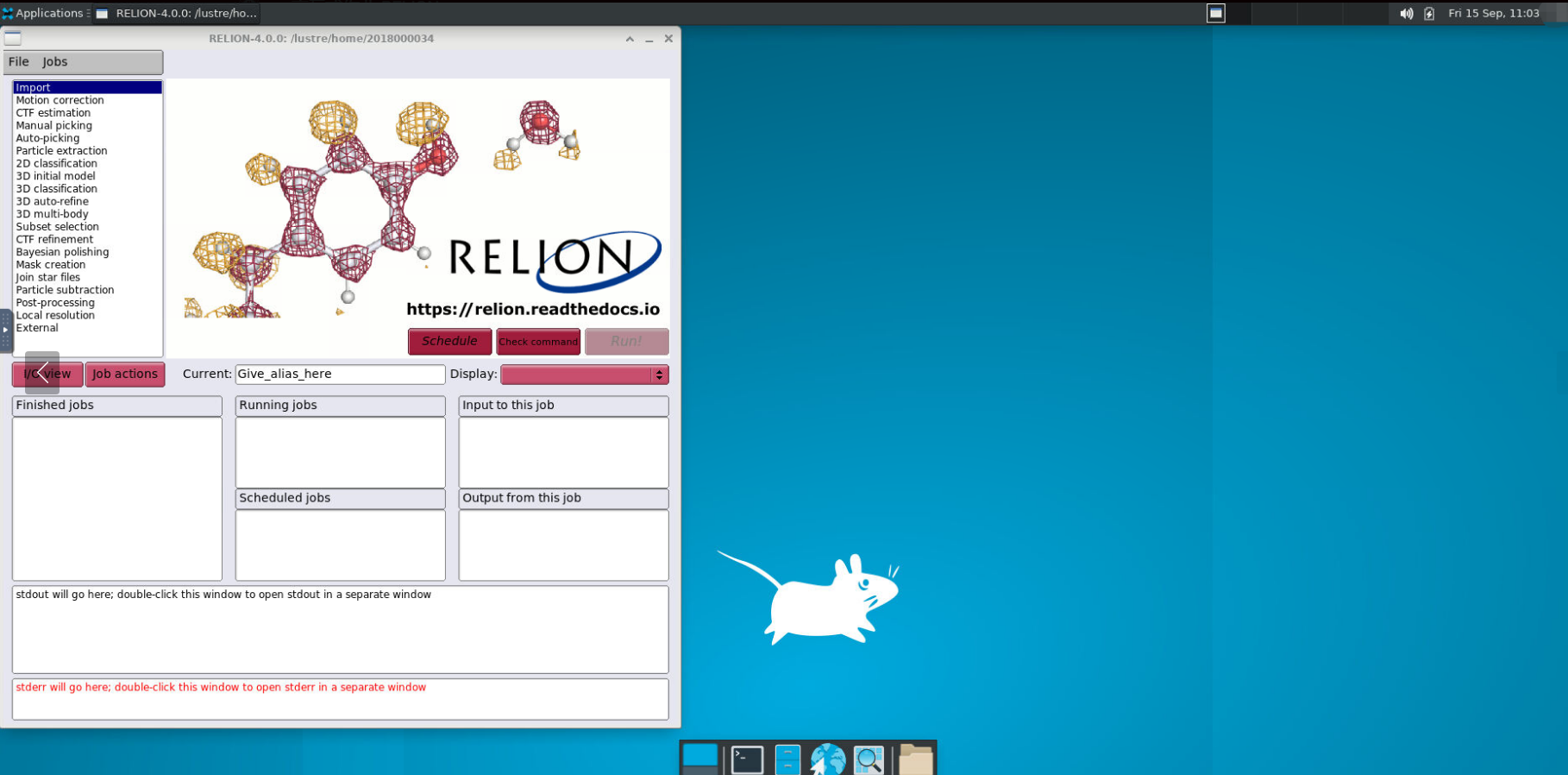Open the Jobs menu in RELION
This screenshot has width=1568, height=775.
tap(54, 62)
